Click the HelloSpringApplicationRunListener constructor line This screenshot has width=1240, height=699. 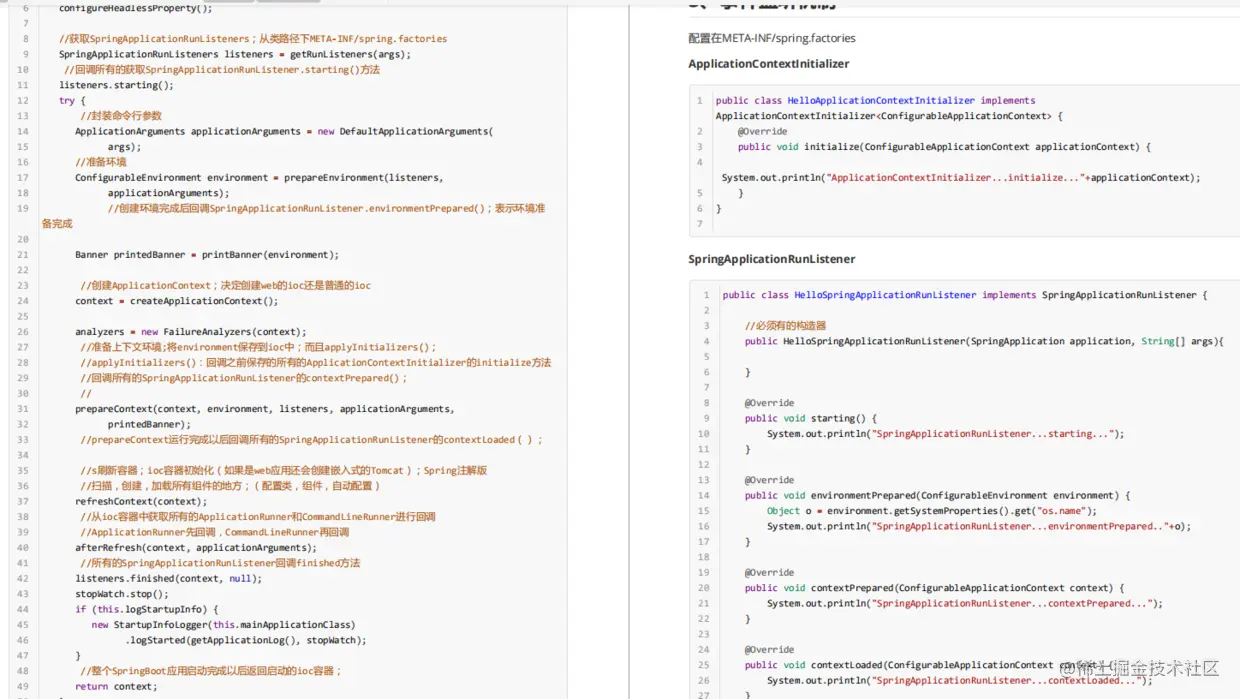pos(984,341)
